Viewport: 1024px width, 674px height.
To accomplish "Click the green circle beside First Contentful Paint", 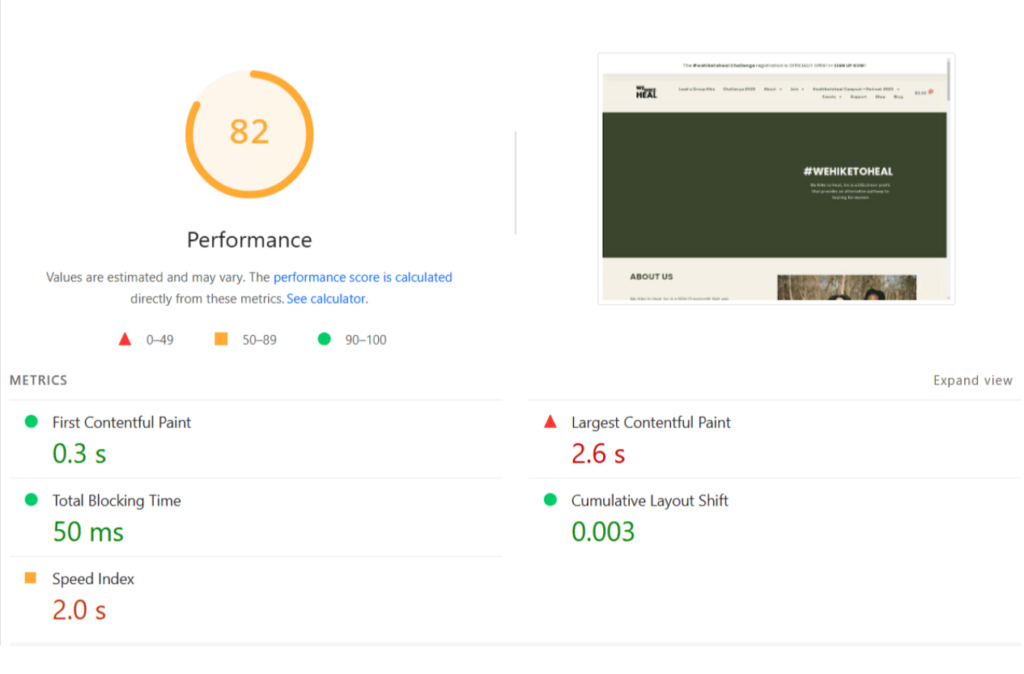I will [x=31, y=421].
